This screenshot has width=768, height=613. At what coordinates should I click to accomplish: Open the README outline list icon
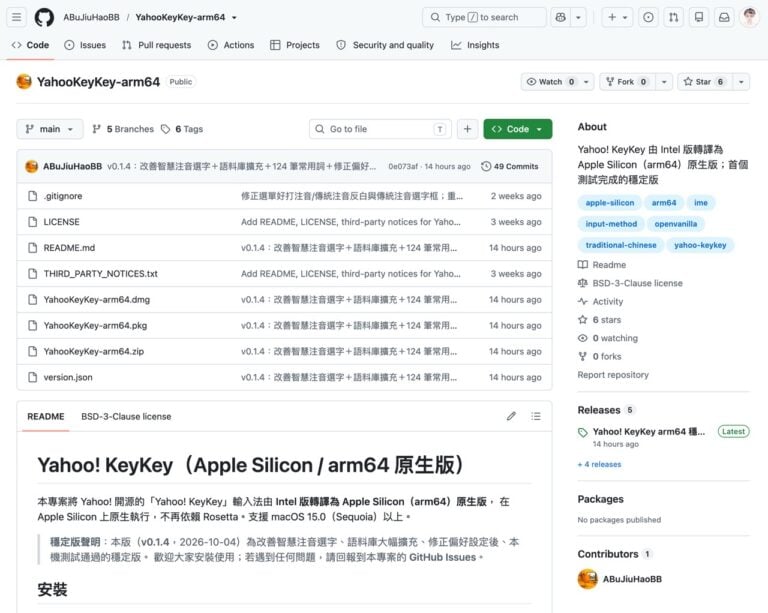(x=536, y=416)
